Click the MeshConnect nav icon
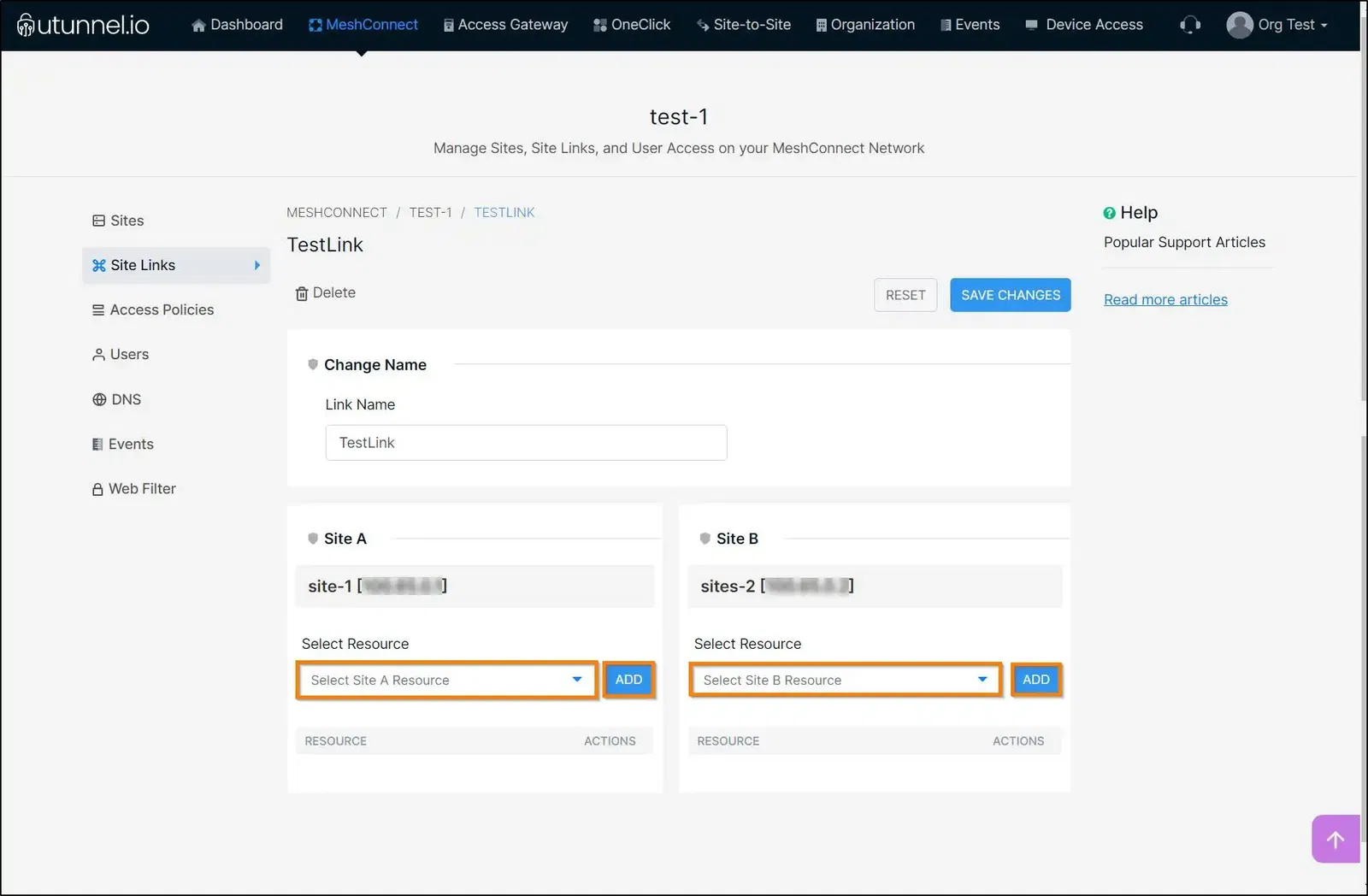The image size is (1368, 896). pyautogui.click(x=315, y=26)
